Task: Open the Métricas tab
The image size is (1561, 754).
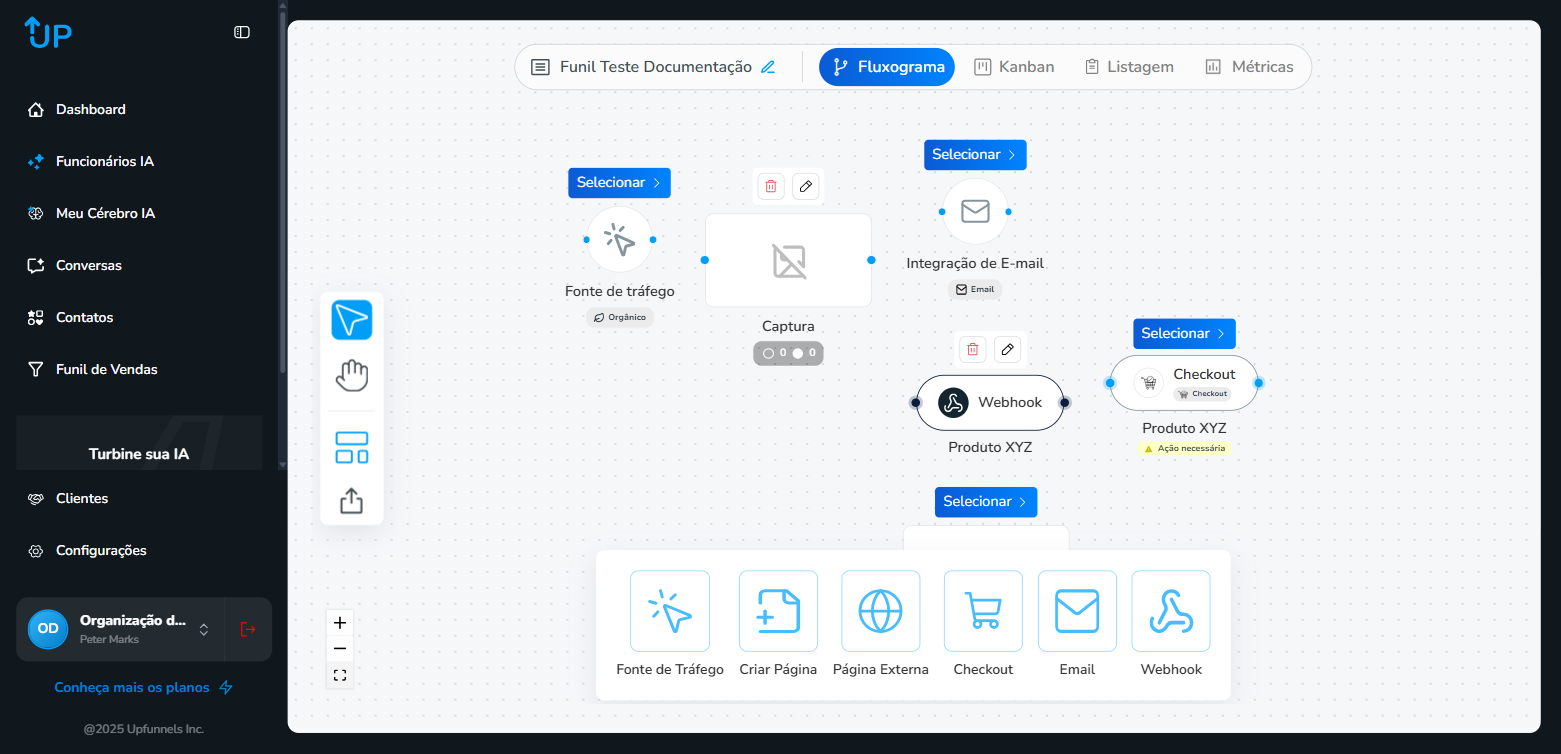Action: (x=1249, y=67)
